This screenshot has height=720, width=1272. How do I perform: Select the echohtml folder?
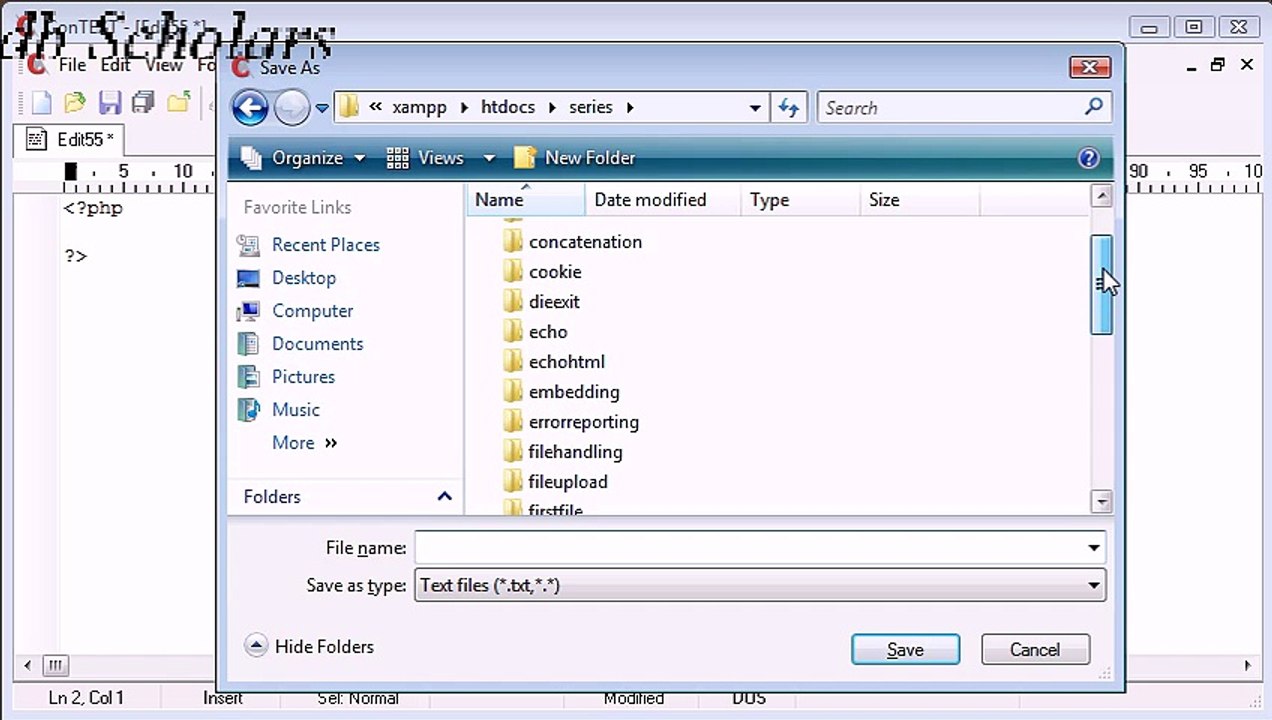[554, 362]
